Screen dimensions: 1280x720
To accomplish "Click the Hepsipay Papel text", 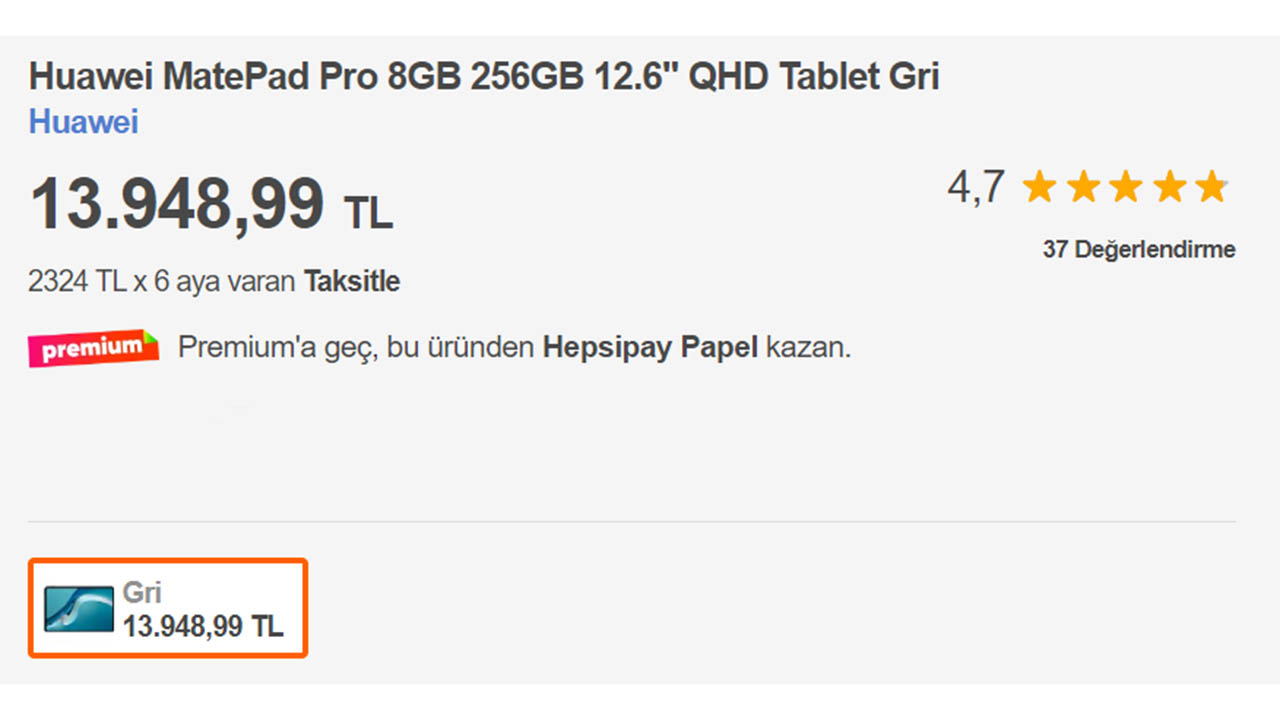I will pos(650,348).
